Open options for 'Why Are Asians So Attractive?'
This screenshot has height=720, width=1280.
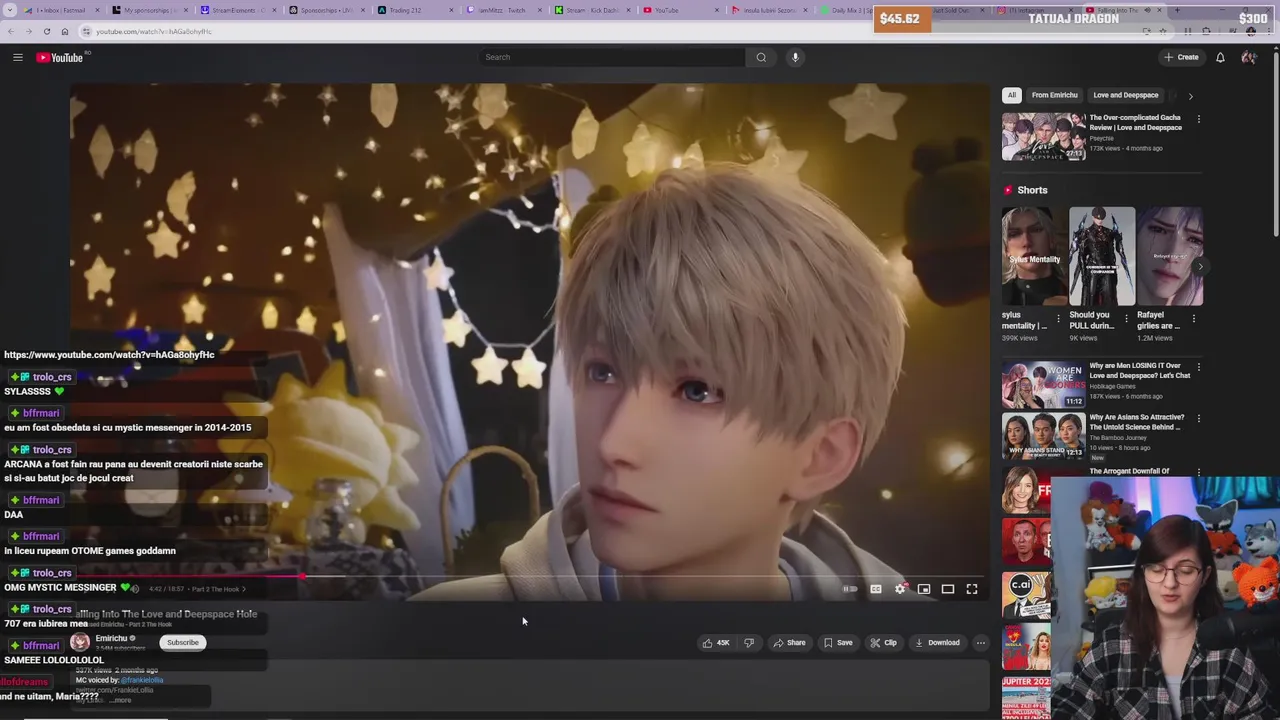pyautogui.click(x=1199, y=419)
